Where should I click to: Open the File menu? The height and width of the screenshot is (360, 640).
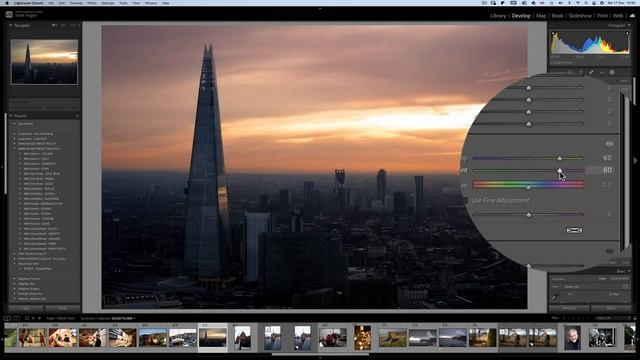click(51, 3)
